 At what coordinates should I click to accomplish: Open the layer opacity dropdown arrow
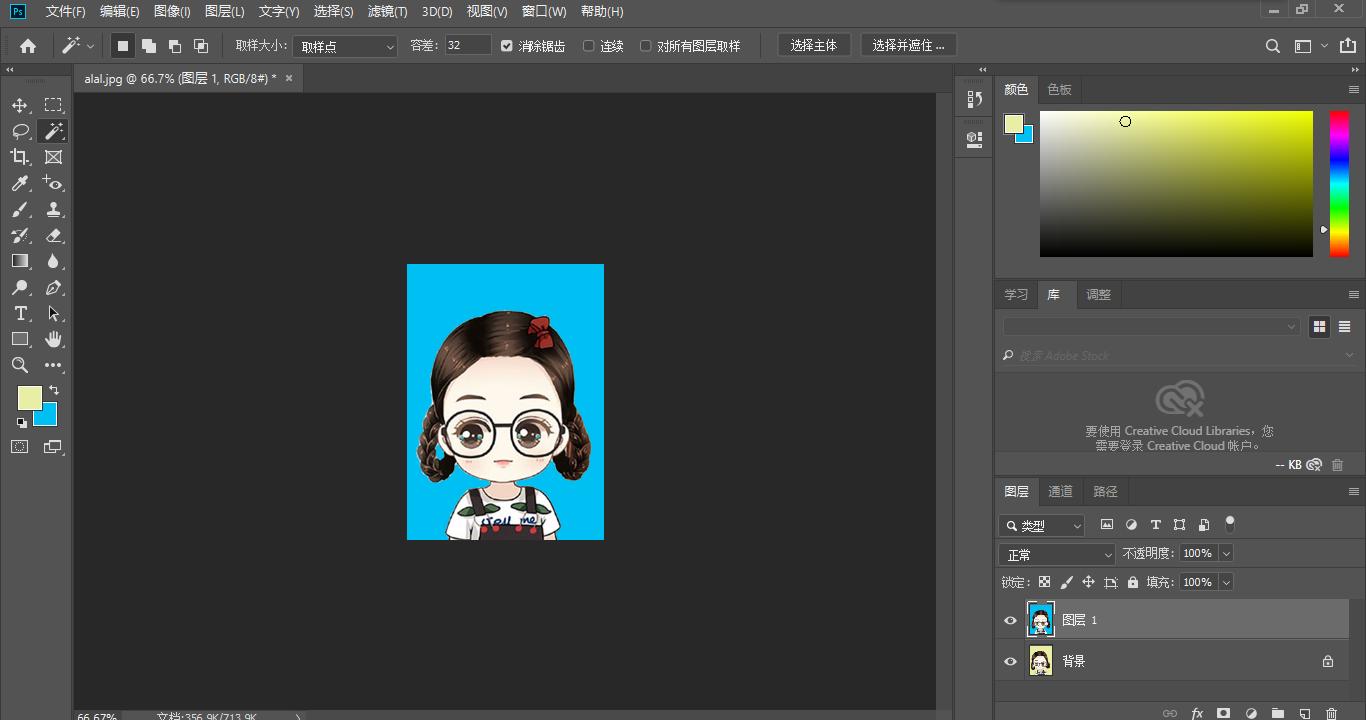pos(1226,553)
